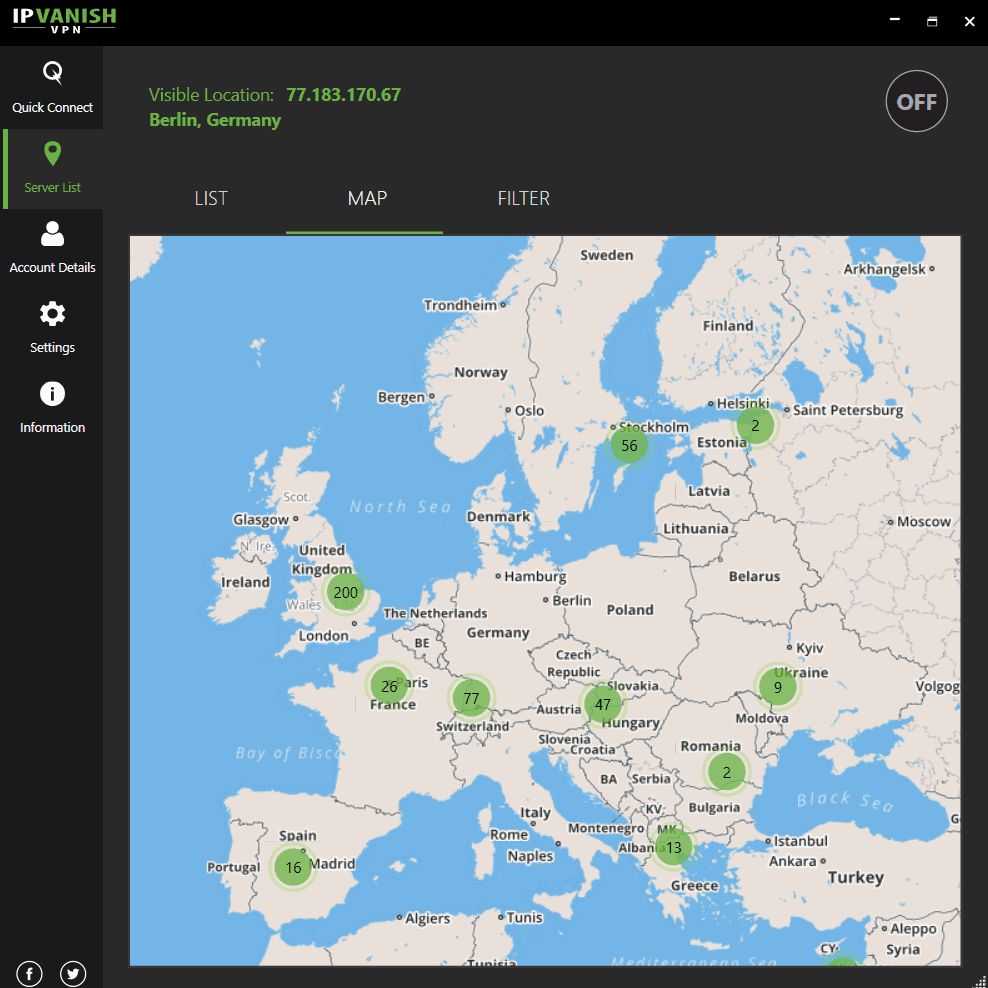Click the Belarus country label on map
The width and height of the screenshot is (988, 988).
[754, 576]
